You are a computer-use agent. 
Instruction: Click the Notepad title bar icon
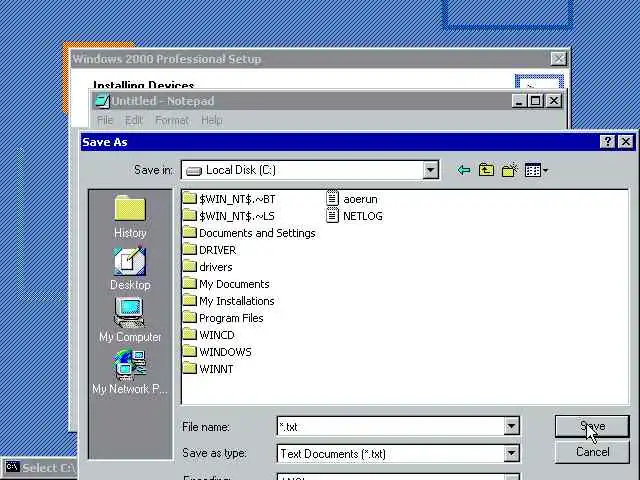click(102, 101)
